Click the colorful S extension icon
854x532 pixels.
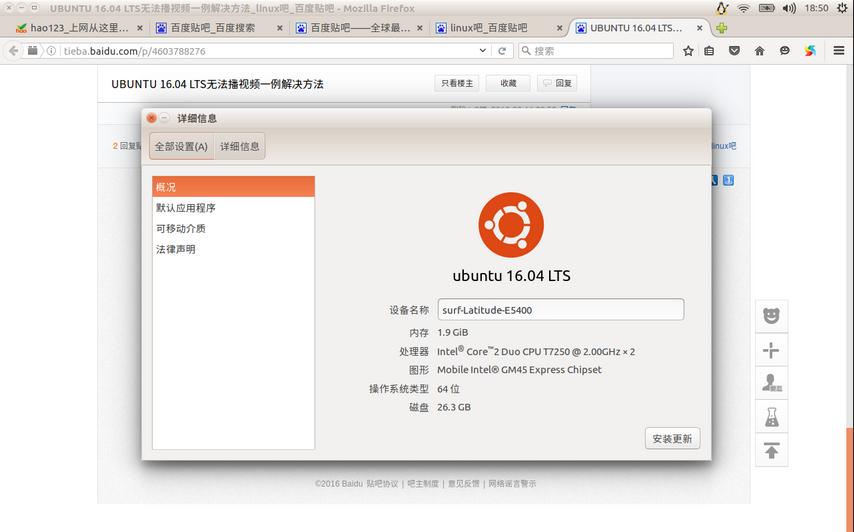point(810,51)
